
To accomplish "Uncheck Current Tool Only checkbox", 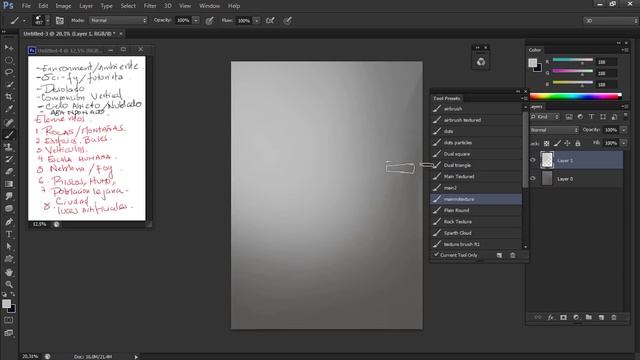I will coord(436,254).
